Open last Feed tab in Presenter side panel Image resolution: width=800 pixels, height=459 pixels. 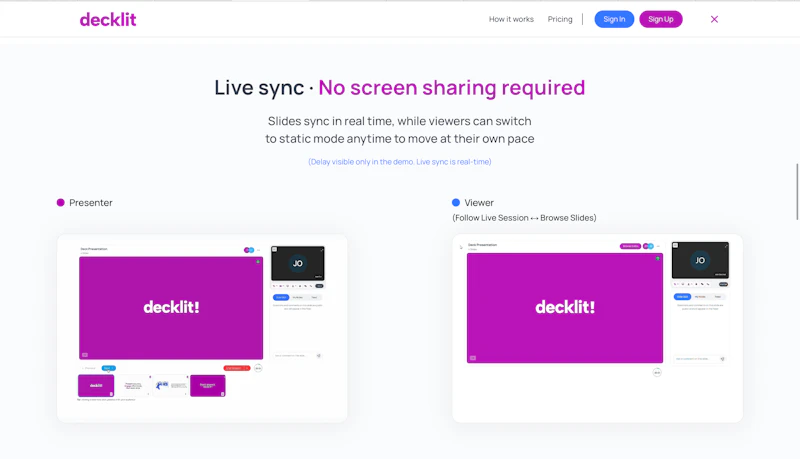click(314, 297)
